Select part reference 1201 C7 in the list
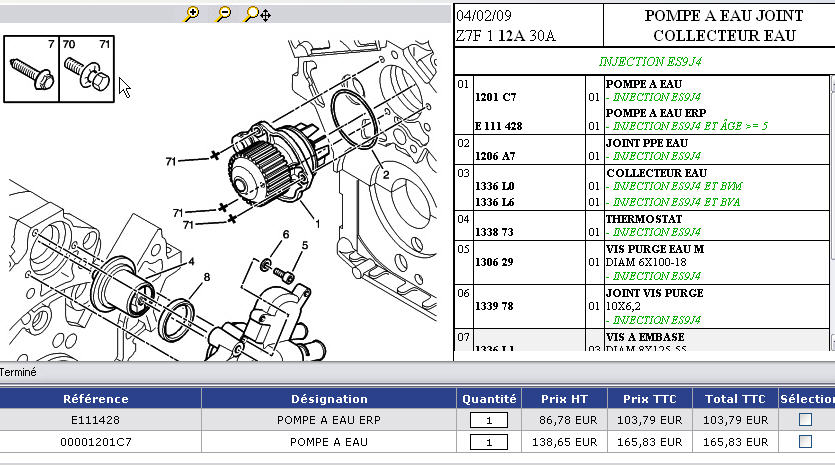 pyautogui.click(x=495, y=97)
